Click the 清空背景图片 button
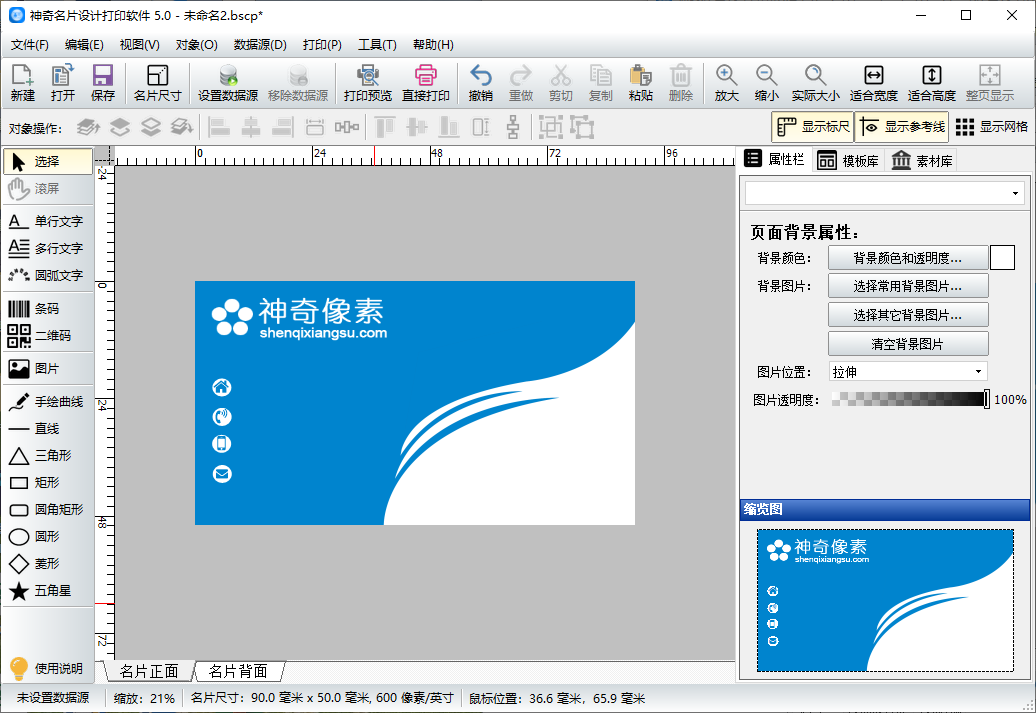 coord(907,344)
